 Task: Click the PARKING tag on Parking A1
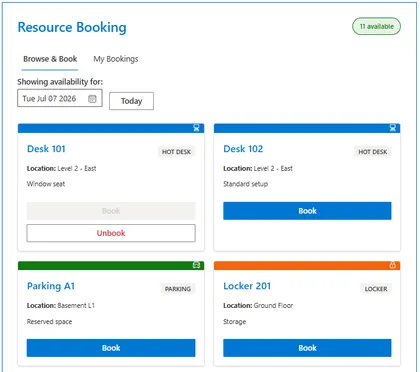(x=178, y=289)
